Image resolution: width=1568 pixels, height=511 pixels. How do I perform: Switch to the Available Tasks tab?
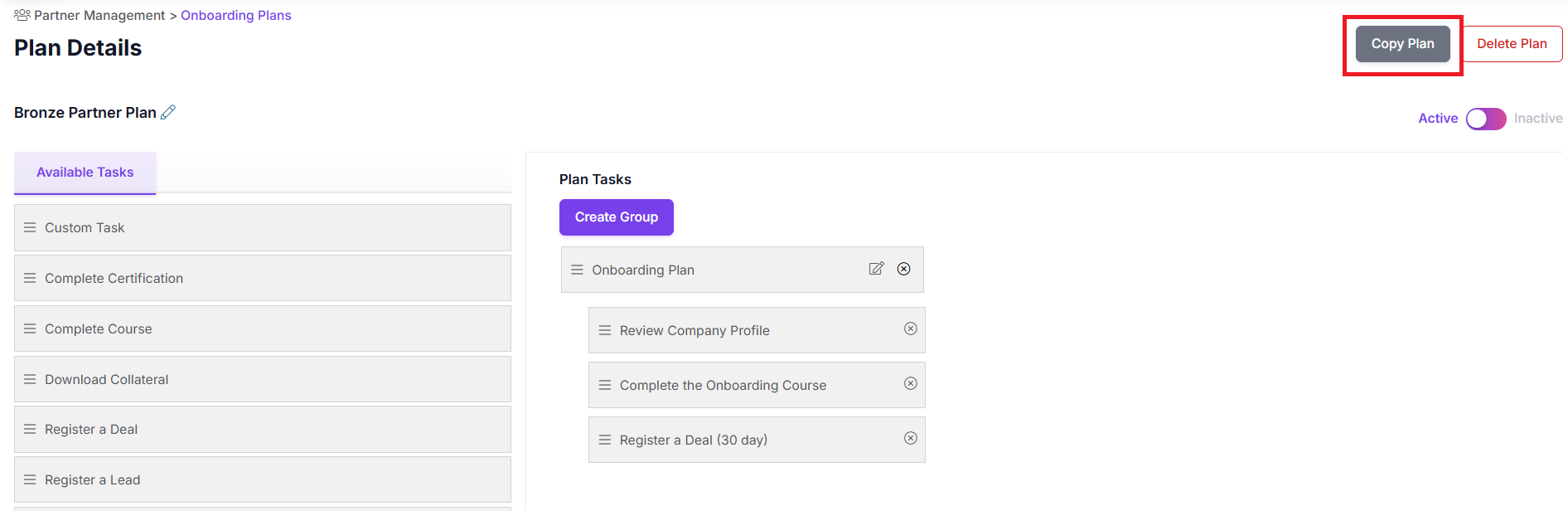tap(85, 173)
